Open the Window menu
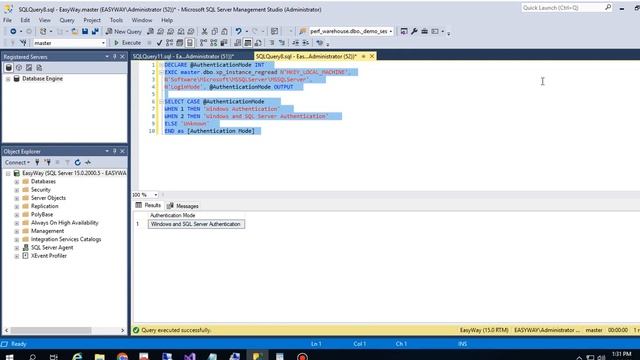Viewport: 640px width, 360px height. (142, 20)
